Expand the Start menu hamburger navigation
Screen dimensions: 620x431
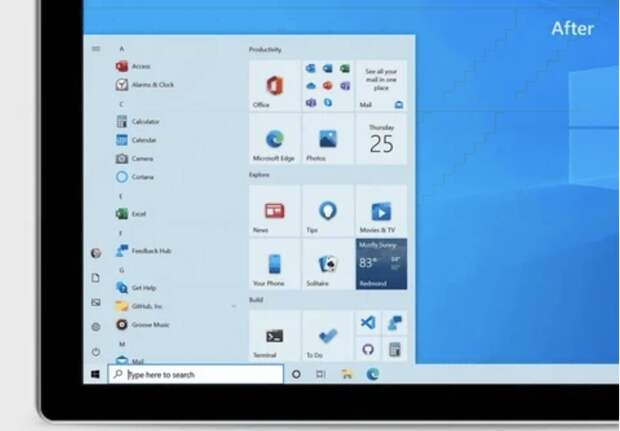(x=96, y=49)
